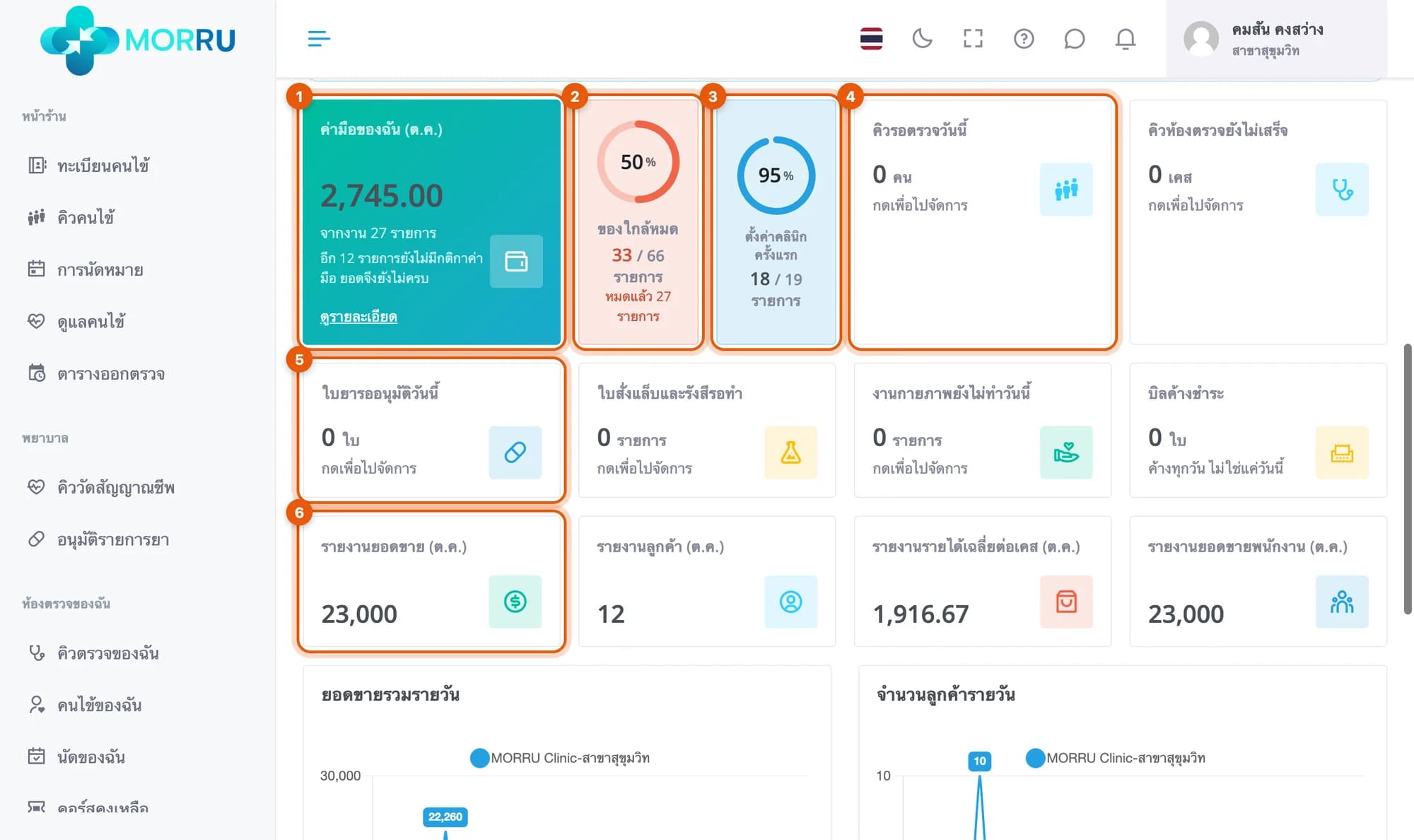Screen dimensions: 1414x840
Task: Click the 22,260 data label on sales chart
Action: click(445, 817)
